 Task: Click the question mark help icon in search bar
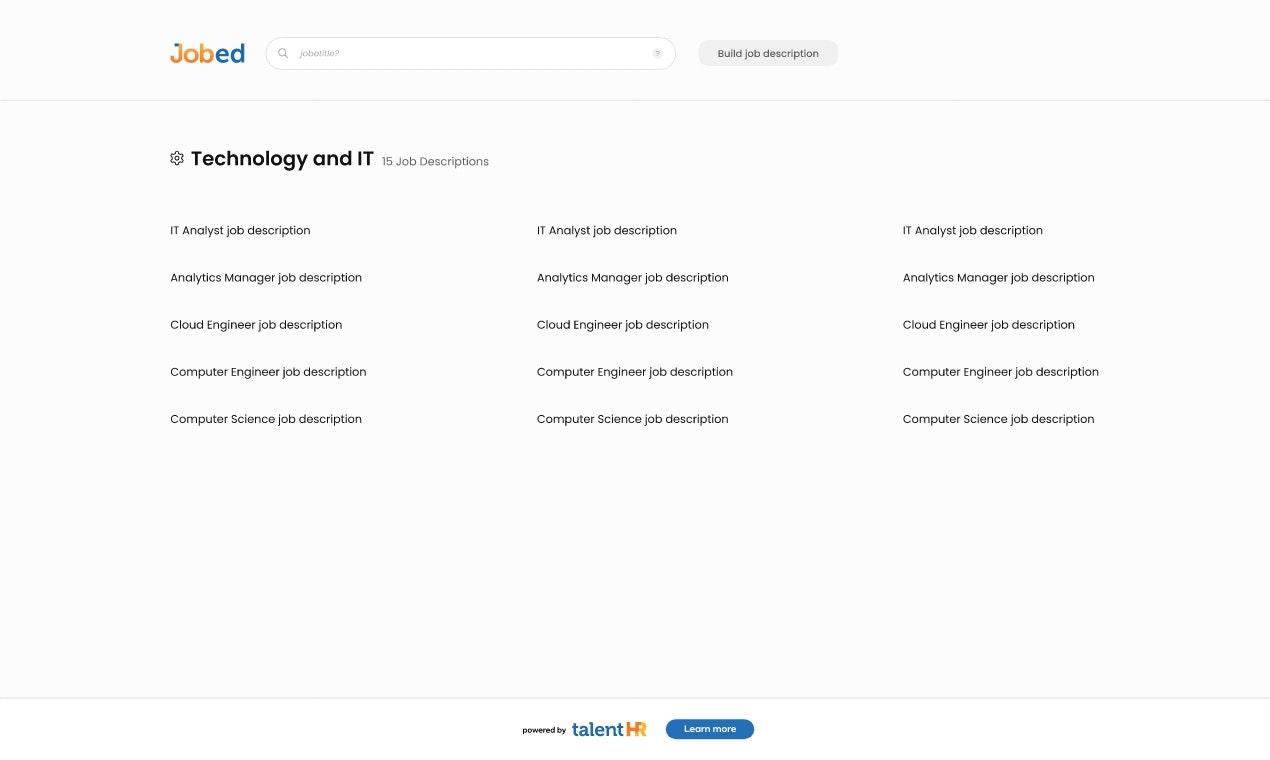click(x=657, y=54)
